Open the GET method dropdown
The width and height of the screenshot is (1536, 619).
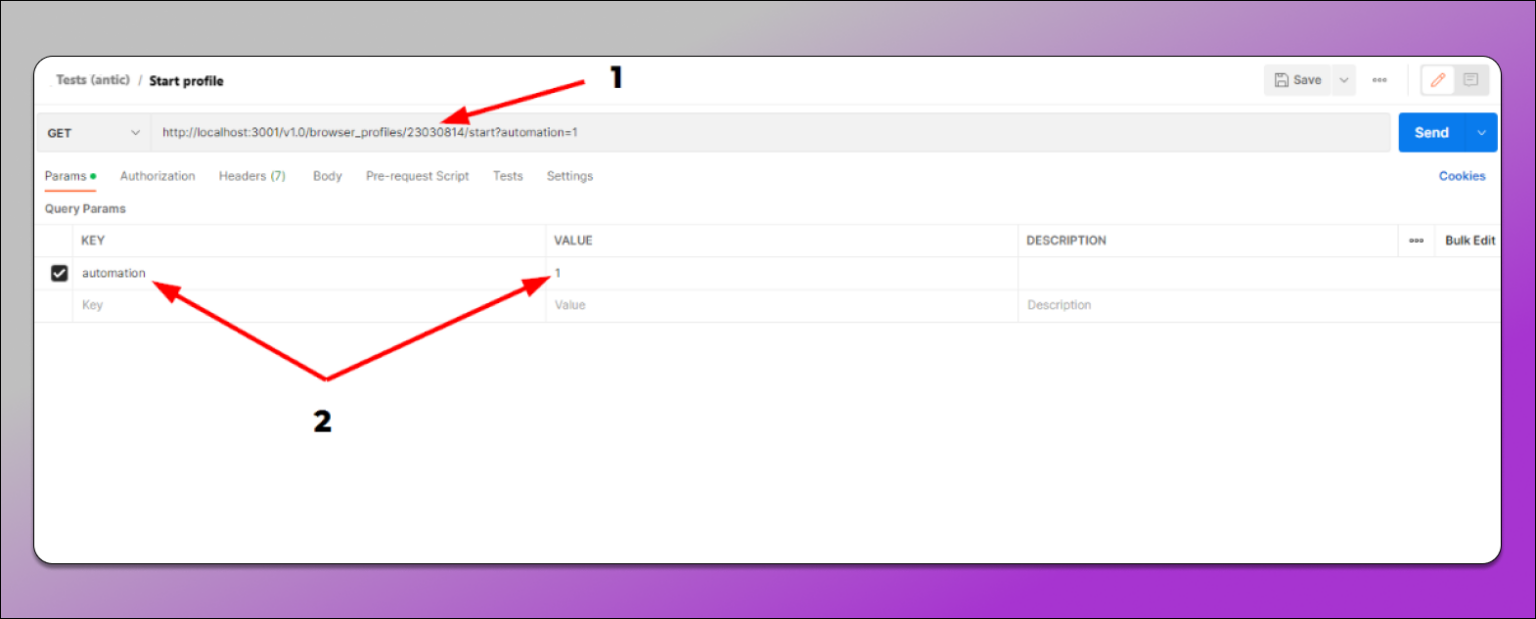point(93,132)
